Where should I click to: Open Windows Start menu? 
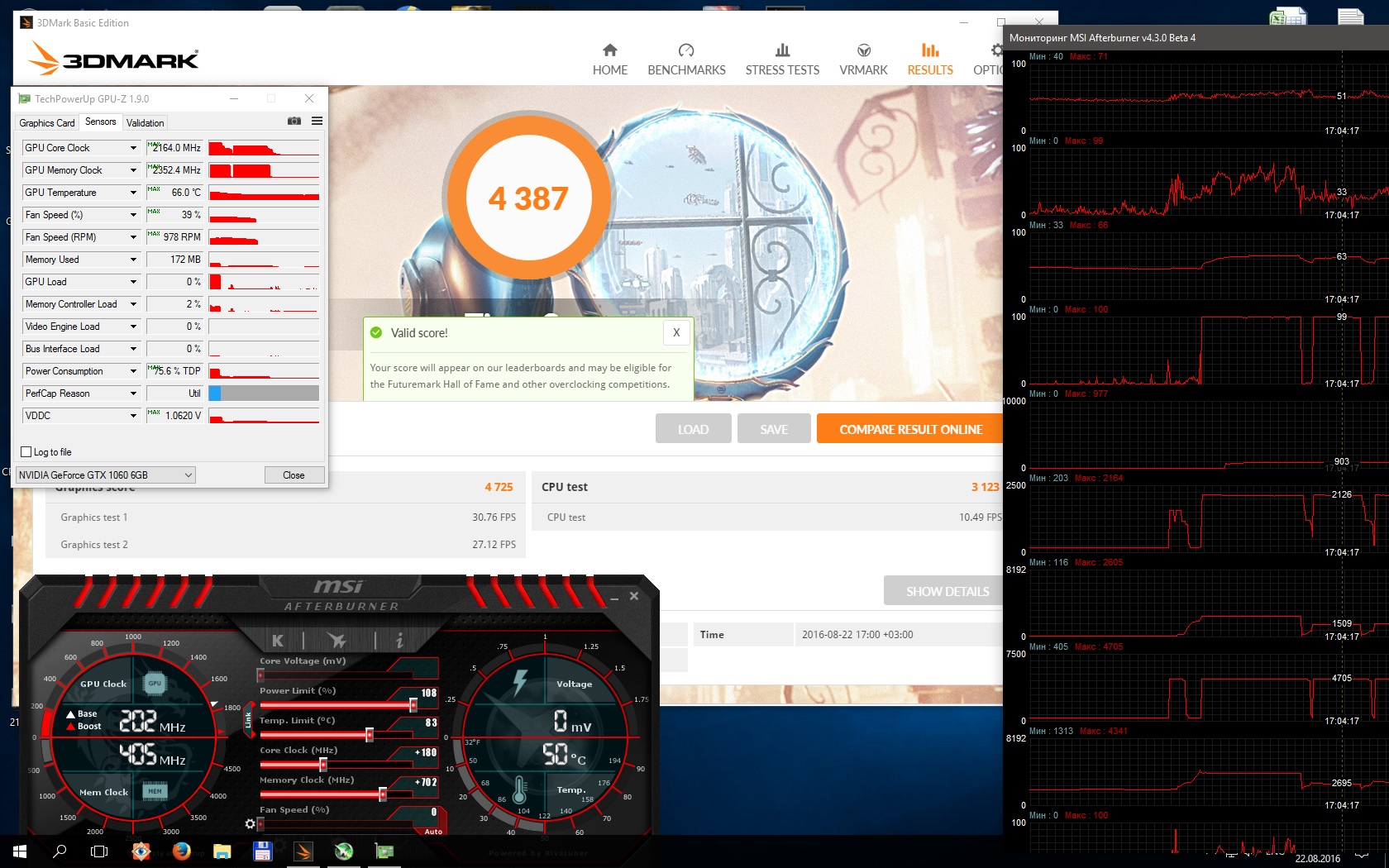coord(20,851)
